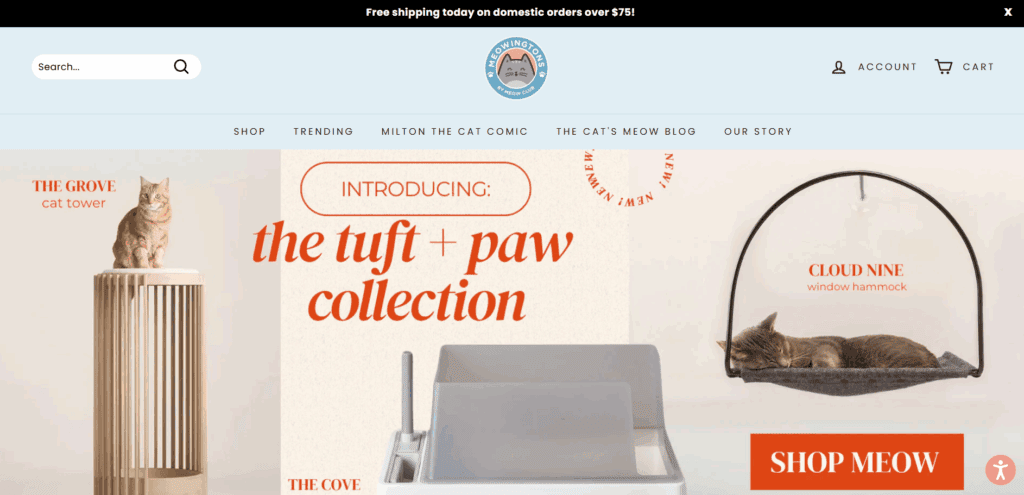Open the accessibility widget icon
This screenshot has width=1024, height=495.
point(1000,470)
